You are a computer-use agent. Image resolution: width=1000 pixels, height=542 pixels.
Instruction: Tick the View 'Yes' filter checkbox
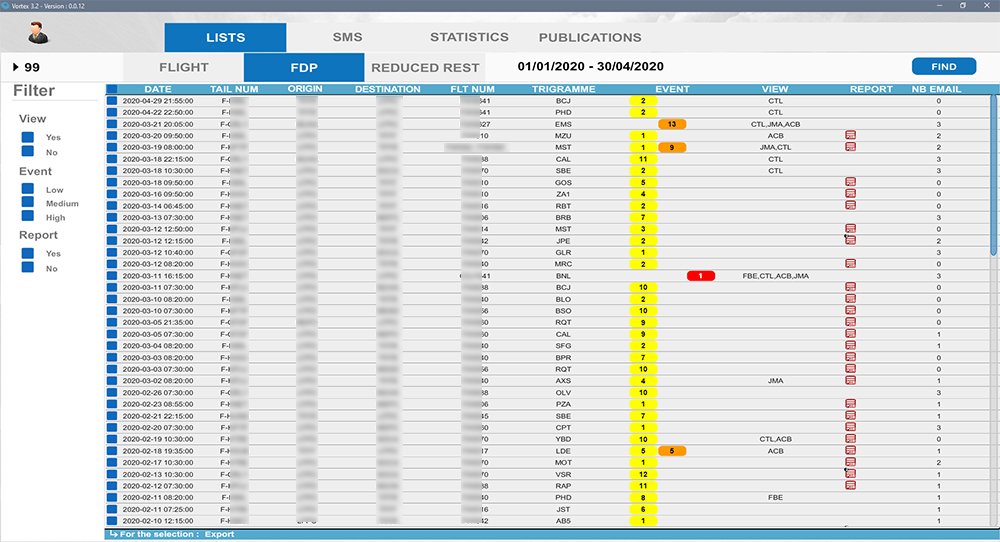(28, 138)
